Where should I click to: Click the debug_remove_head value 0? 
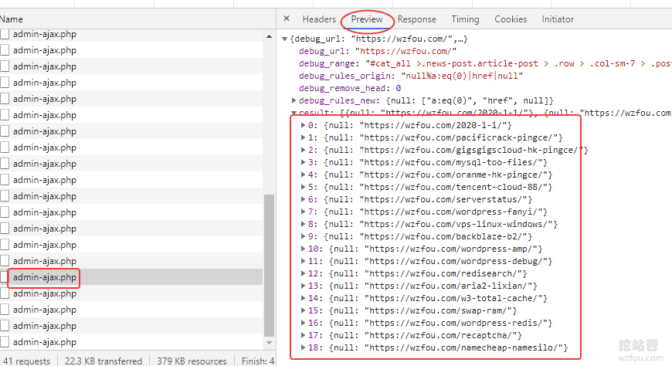coord(398,88)
